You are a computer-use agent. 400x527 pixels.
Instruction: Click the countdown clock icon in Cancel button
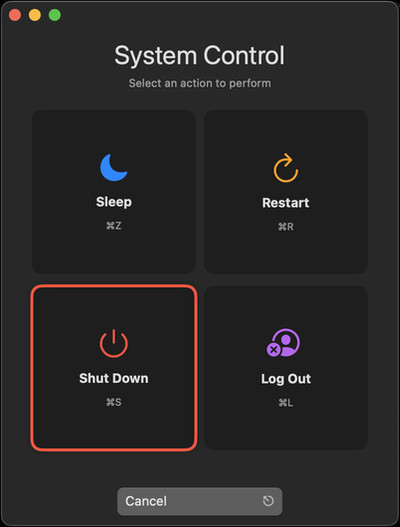268,501
